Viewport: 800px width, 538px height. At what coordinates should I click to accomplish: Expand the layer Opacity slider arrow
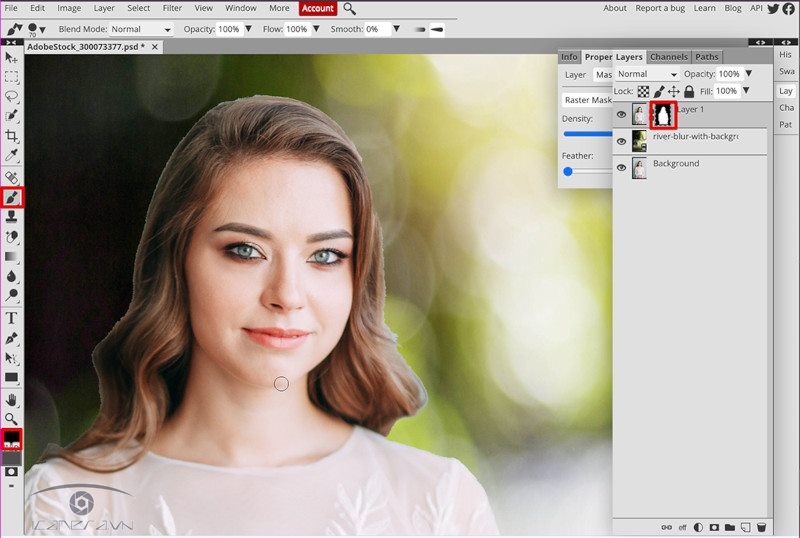[x=748, y=74]
